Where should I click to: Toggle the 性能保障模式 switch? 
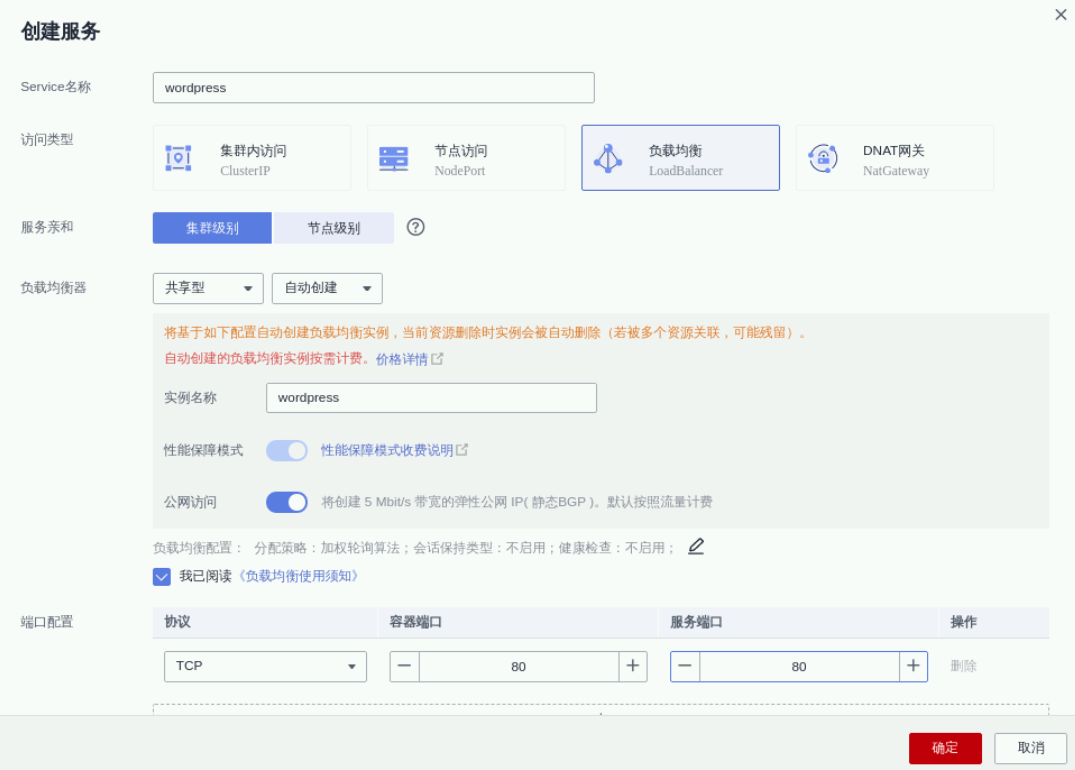point(287,451)
